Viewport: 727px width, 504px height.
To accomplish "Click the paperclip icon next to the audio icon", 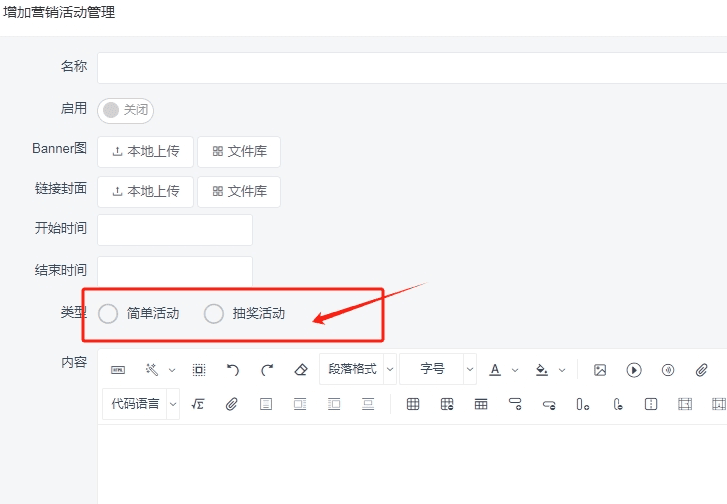I will [x=701, y=370].
